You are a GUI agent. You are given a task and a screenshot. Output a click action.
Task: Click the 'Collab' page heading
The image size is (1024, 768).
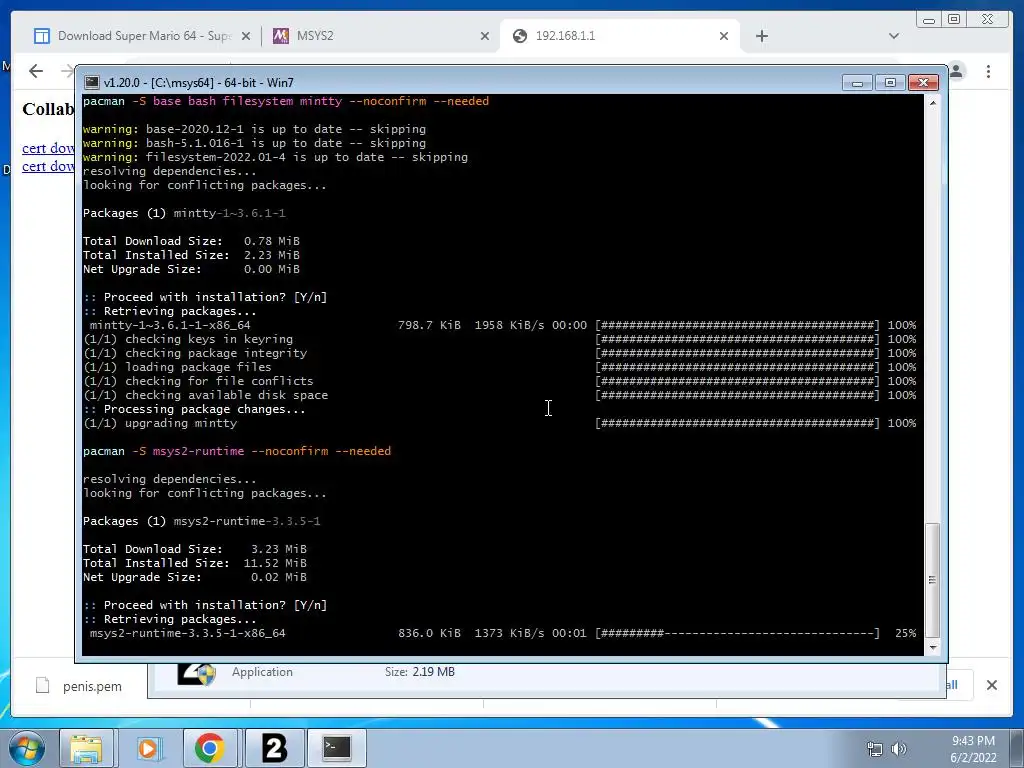point(48,109)
